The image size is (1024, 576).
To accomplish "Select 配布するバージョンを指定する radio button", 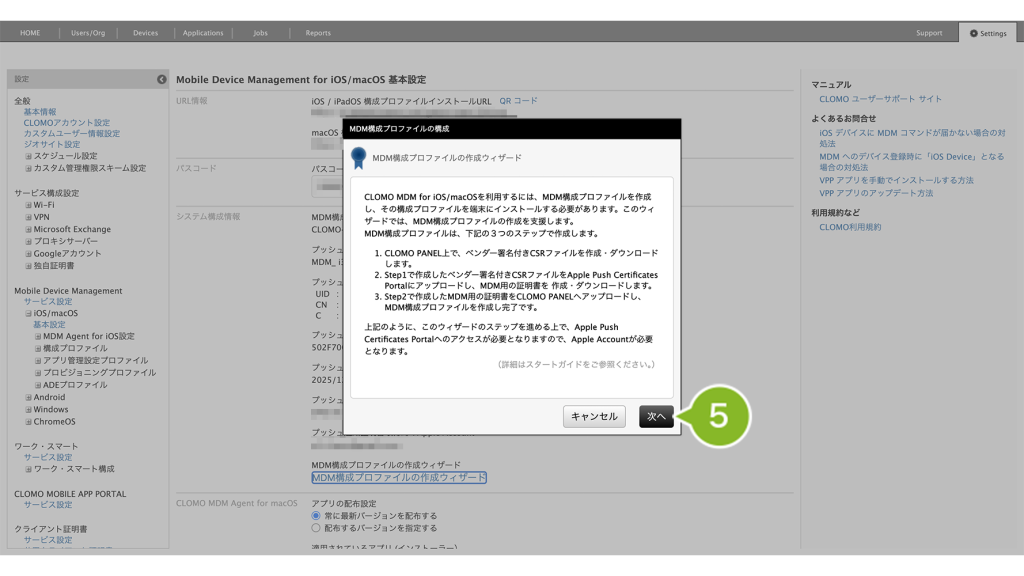I will (317, 528).
